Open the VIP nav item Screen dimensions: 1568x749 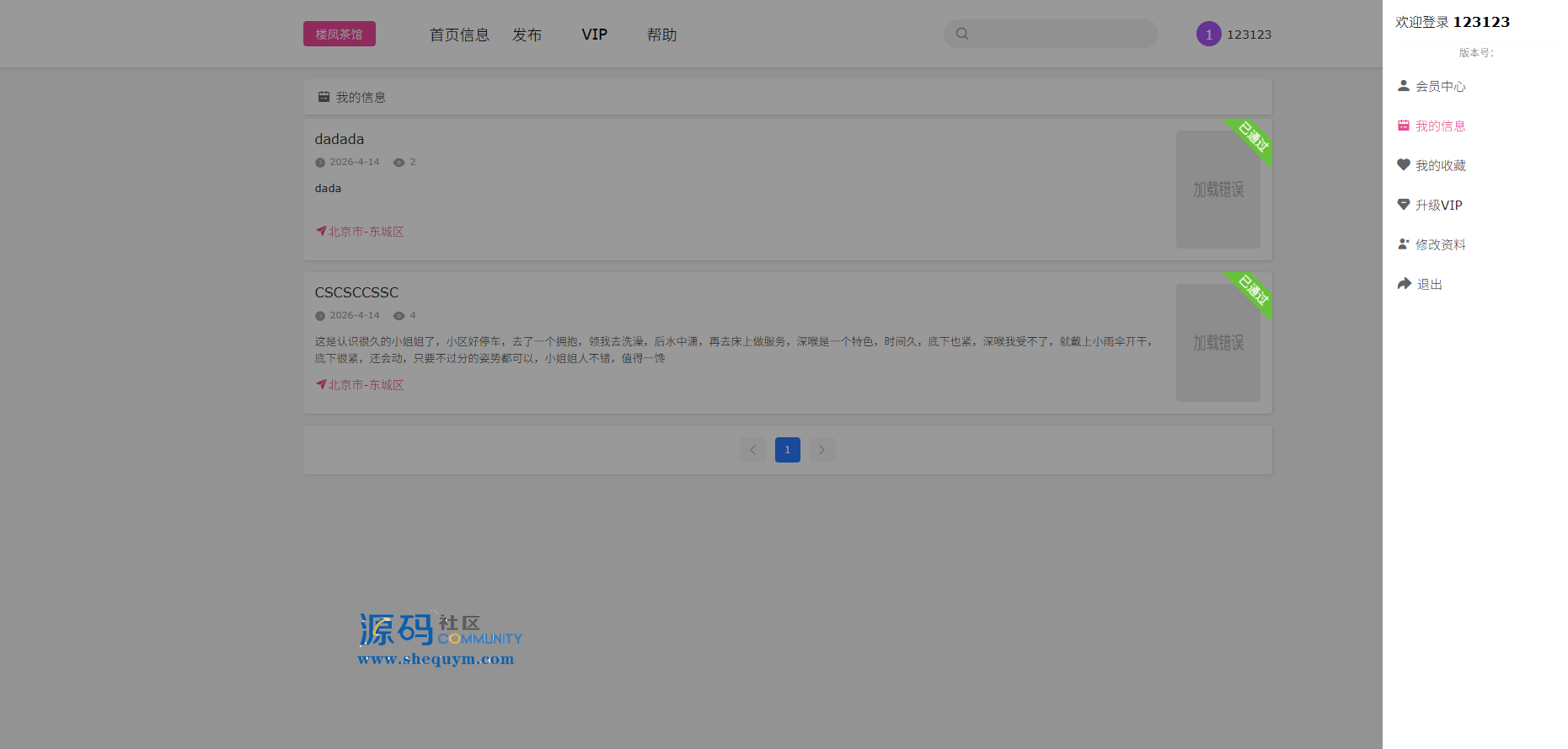tap(594, 35)
